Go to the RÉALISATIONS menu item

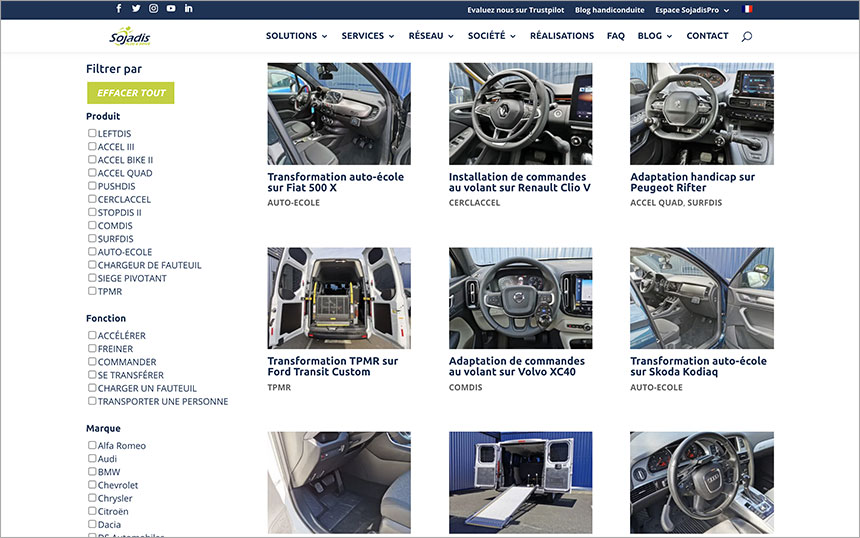click(561, 36)
